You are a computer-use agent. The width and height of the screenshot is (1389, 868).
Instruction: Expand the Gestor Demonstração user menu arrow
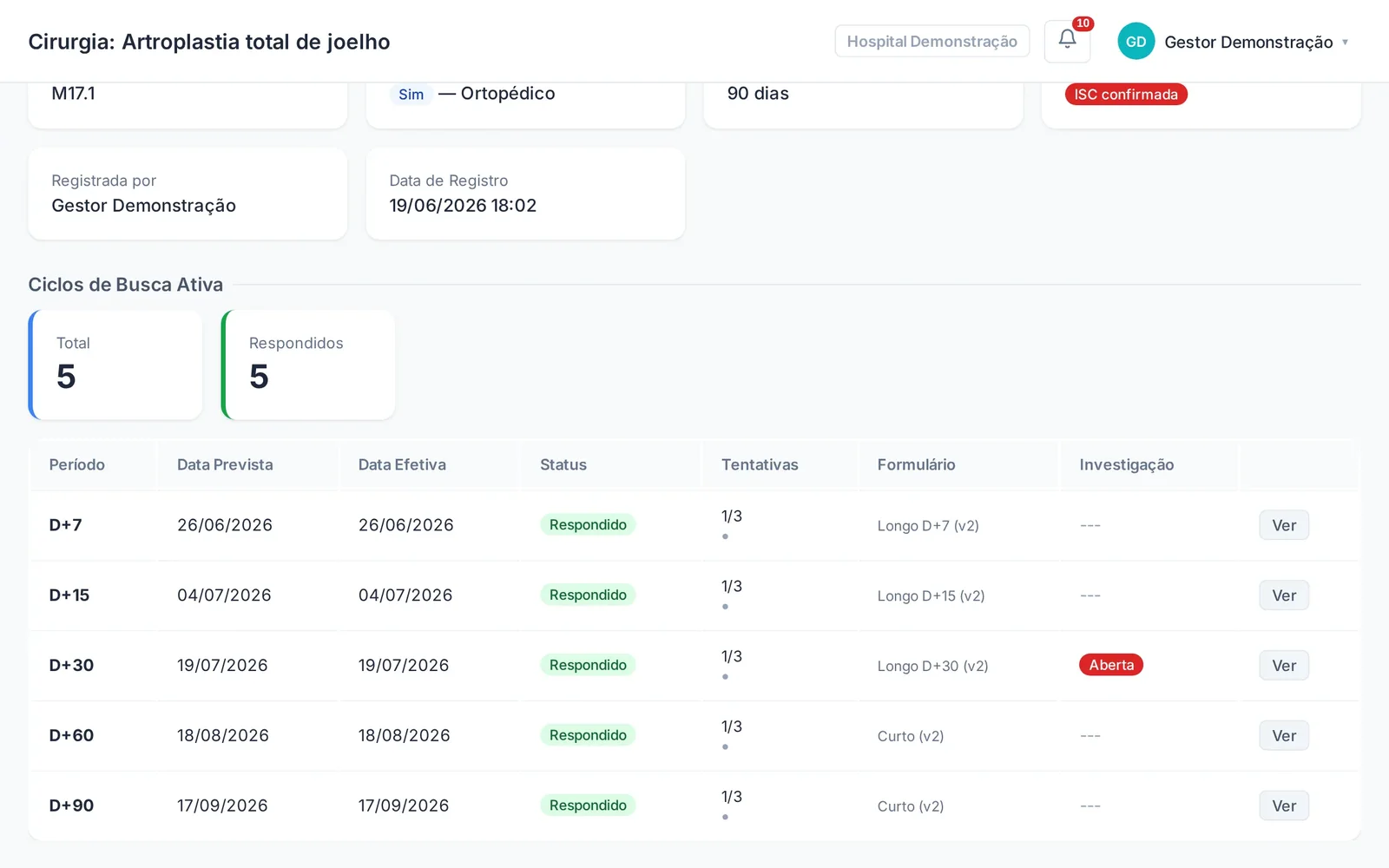coord(1345,42)
